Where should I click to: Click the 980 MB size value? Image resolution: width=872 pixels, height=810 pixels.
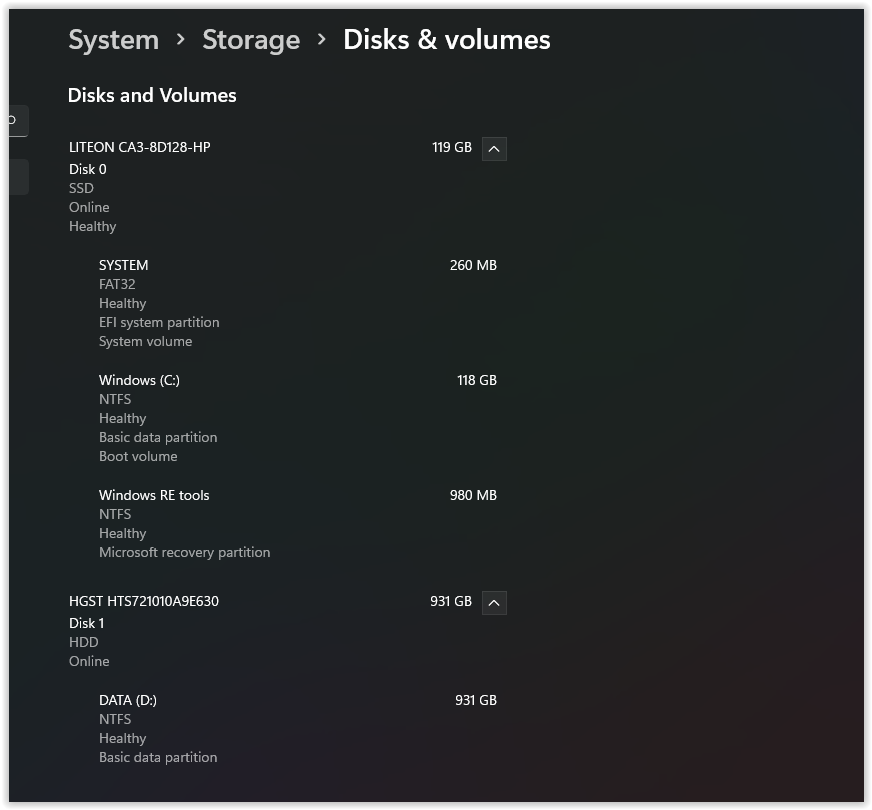473,495
